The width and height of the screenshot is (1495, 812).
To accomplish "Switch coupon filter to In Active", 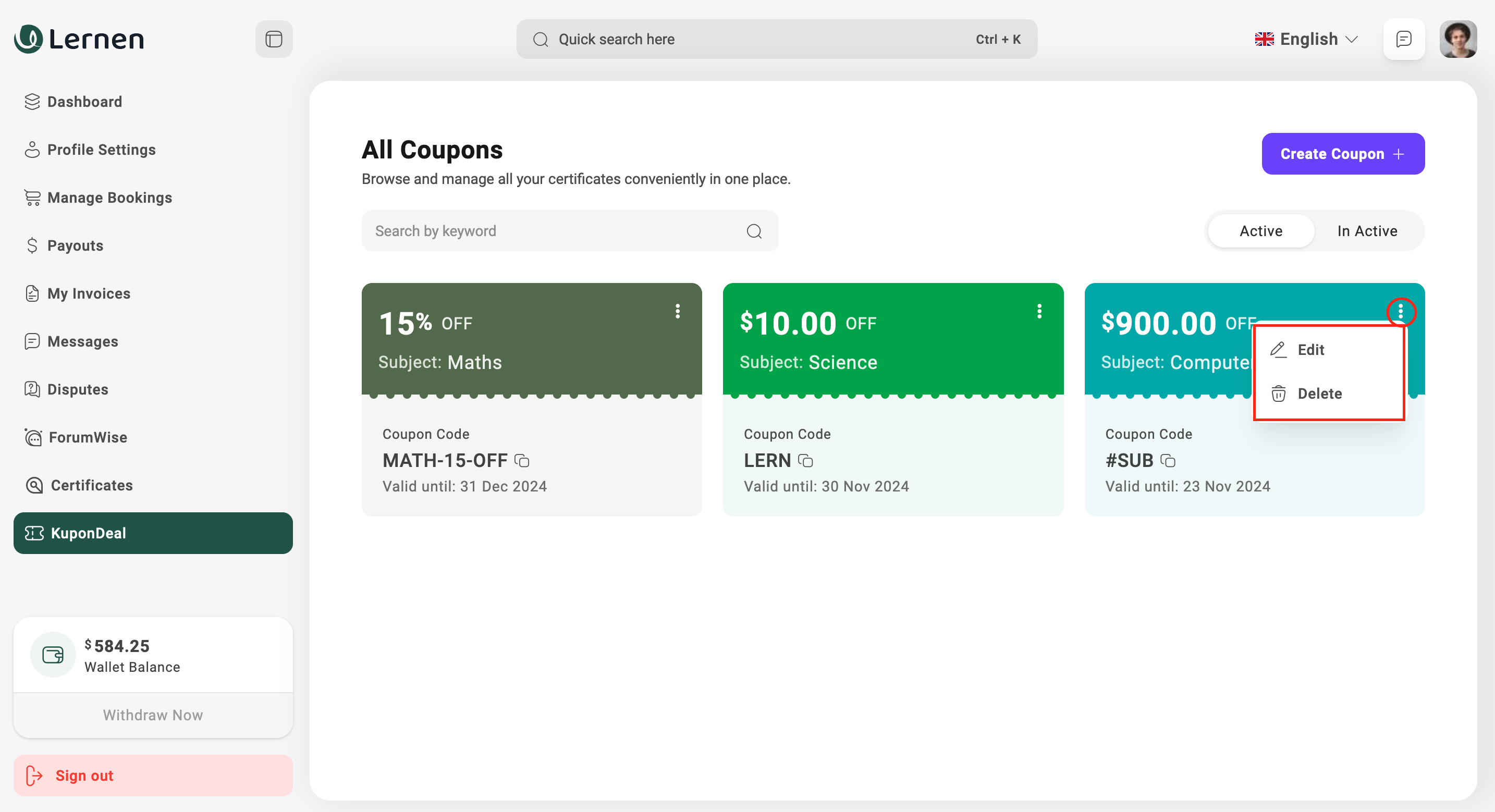I will tap(1367, 231).
